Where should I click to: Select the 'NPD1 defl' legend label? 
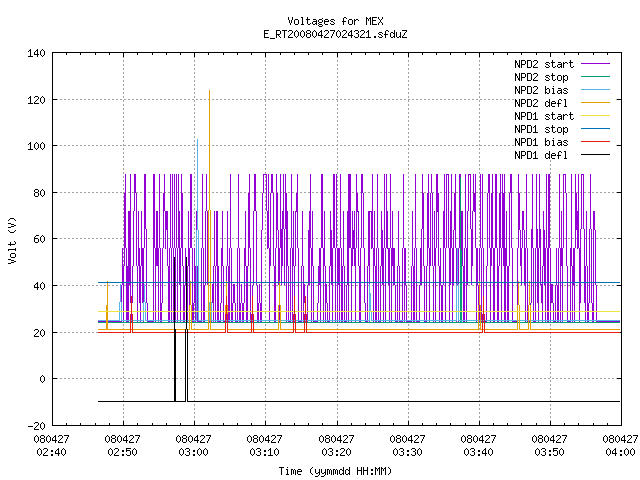pos(541,156)
